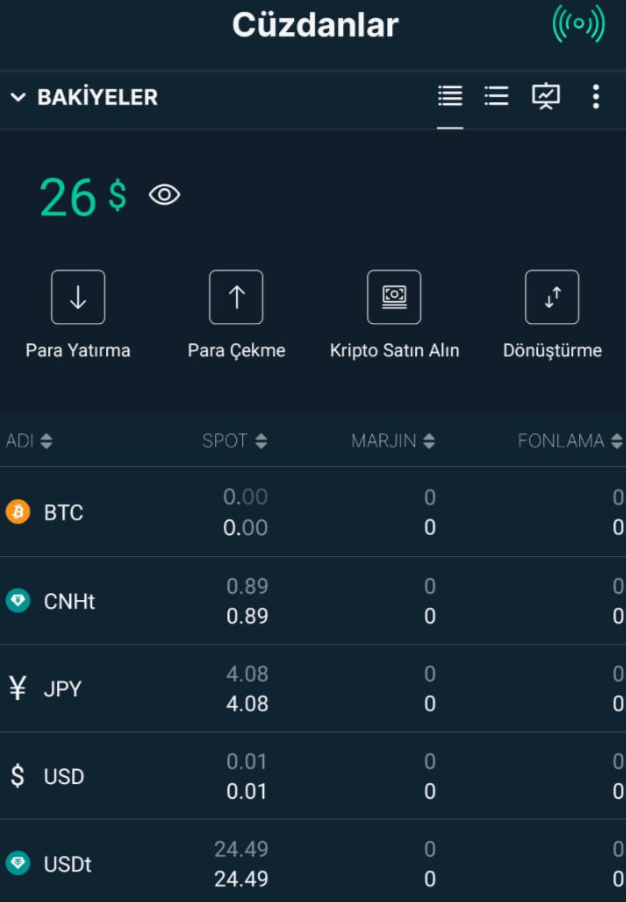The width and height of the screenshot is (626, 902).
Task: Open the Dönüştürme convert icon
Action: point(552,297)
